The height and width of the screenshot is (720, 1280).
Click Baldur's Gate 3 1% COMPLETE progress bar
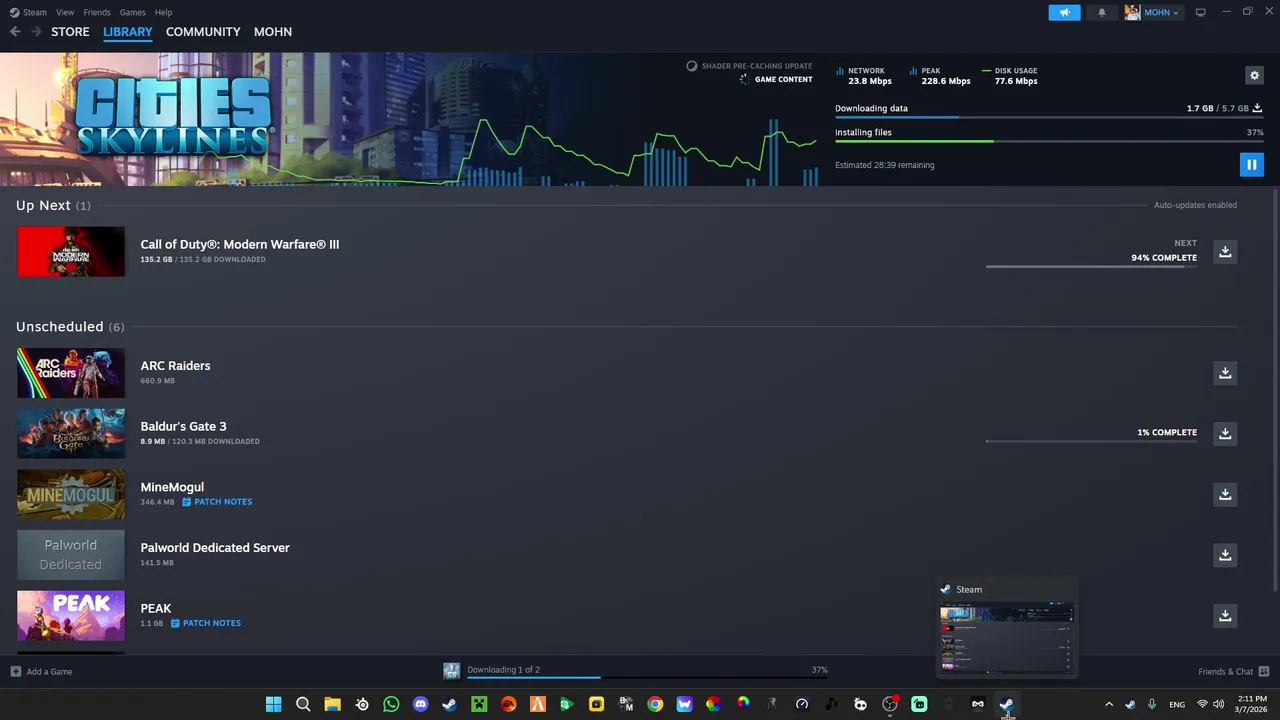(1091, 440)
